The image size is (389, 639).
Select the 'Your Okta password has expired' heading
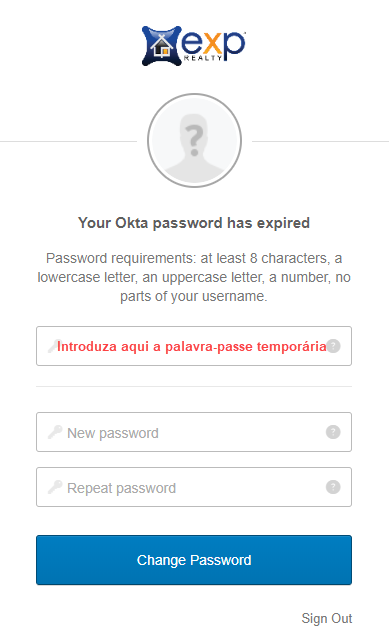[x=194, y=223]
